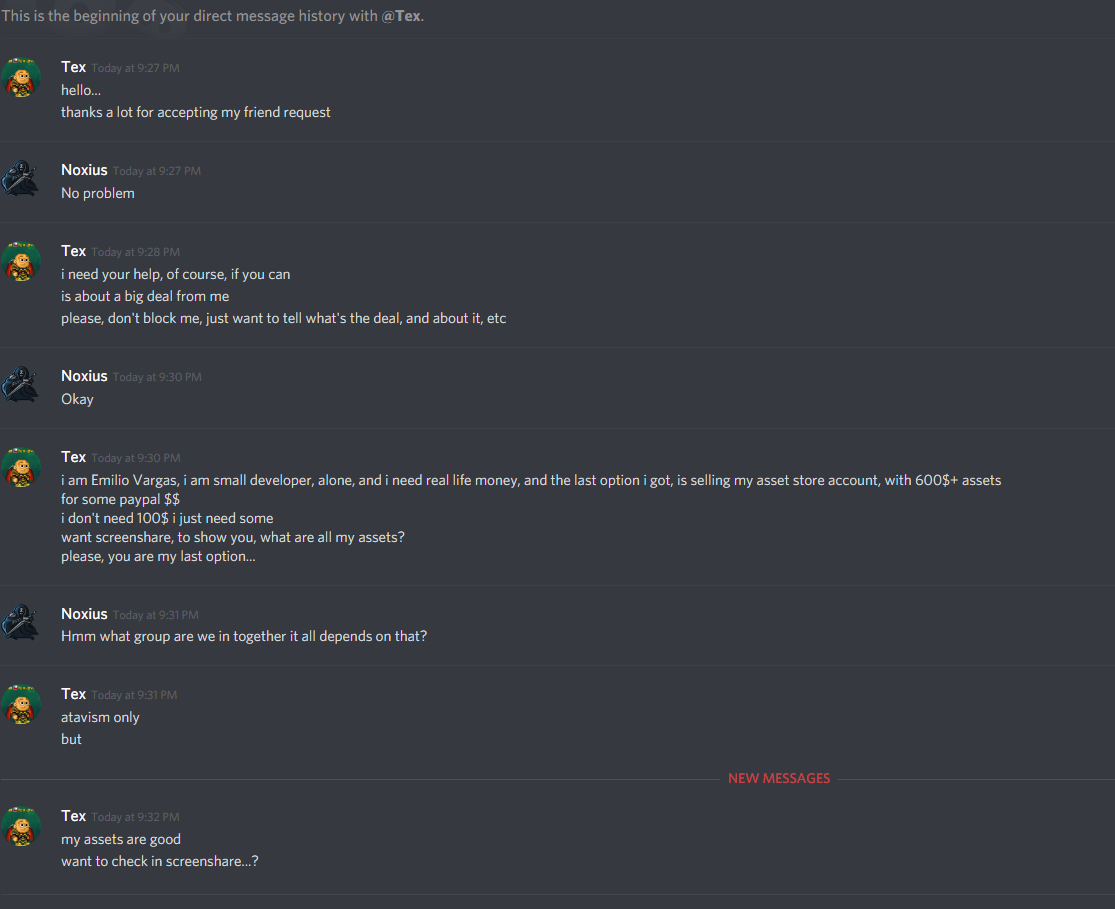Click the "Today at 9:32 PM" timestamp
Screen dimensions: 1115x909
pos(135,817)
